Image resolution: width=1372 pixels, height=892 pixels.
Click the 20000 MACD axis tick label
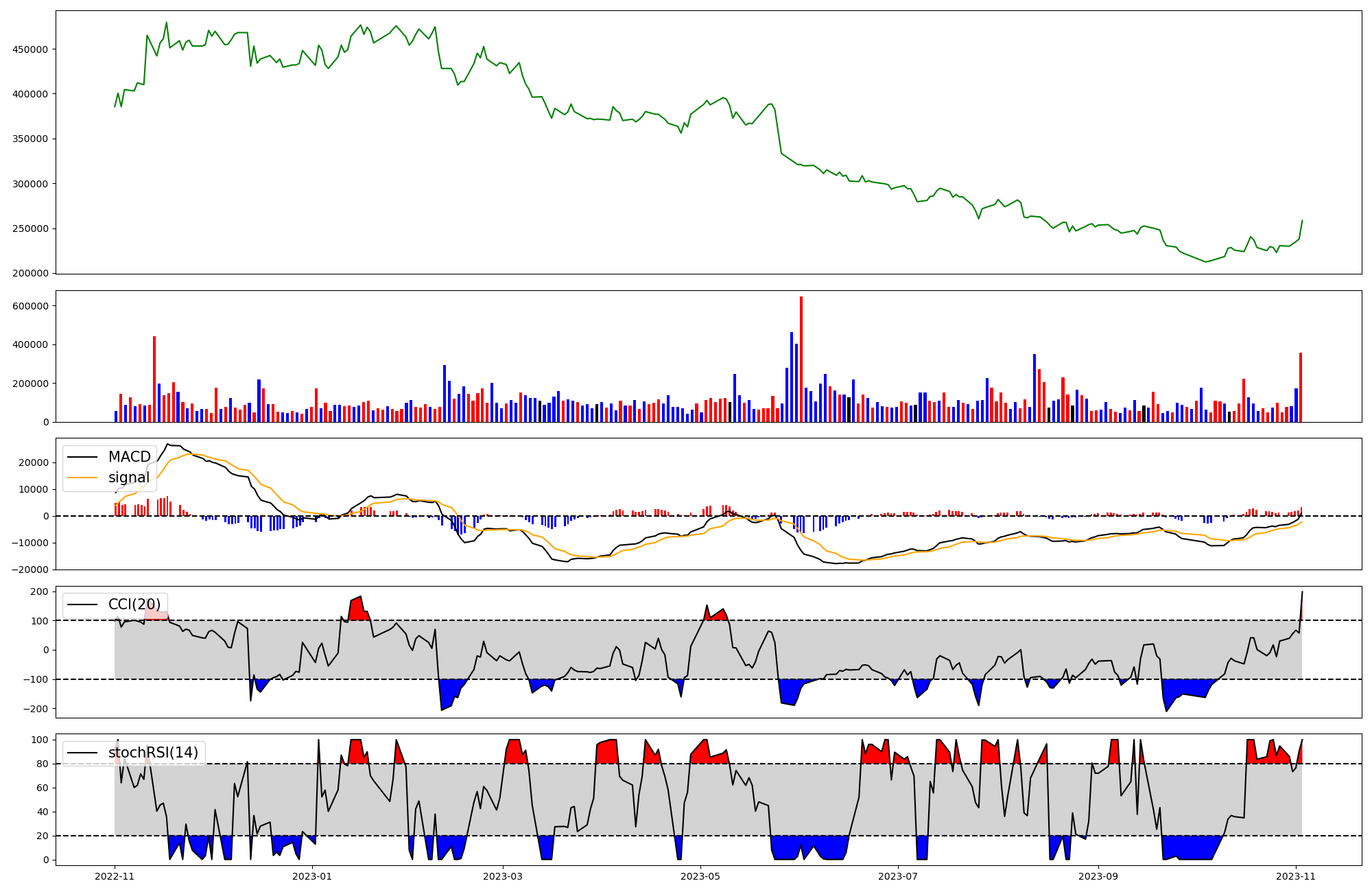click(33, 462)
